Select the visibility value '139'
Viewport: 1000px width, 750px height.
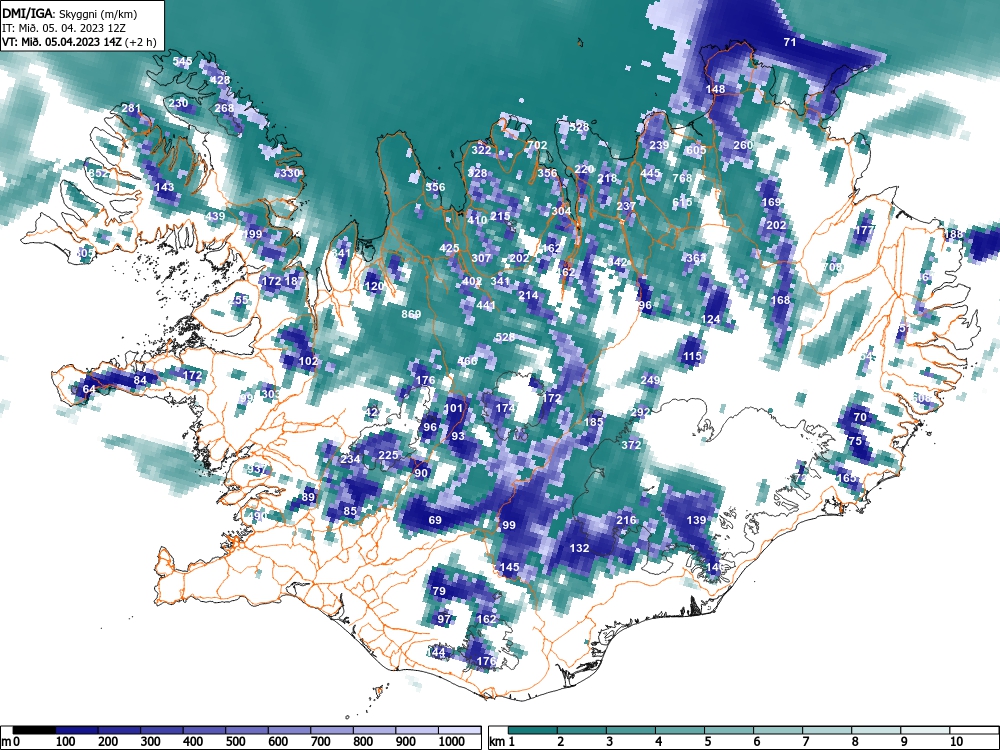696,520
